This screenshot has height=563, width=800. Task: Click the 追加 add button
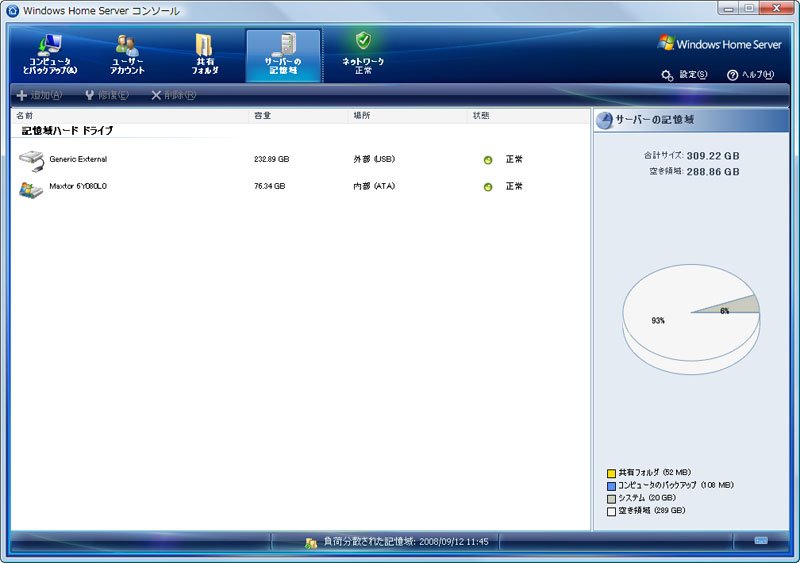pos(40,95)
